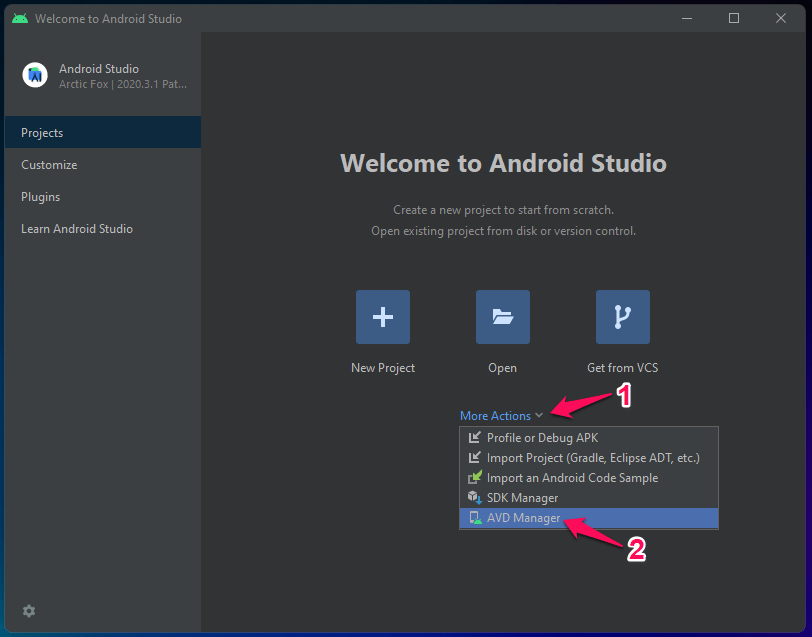
Task: Click the Android Studio logo icon in the sidebar
Action: coord(35,75)
